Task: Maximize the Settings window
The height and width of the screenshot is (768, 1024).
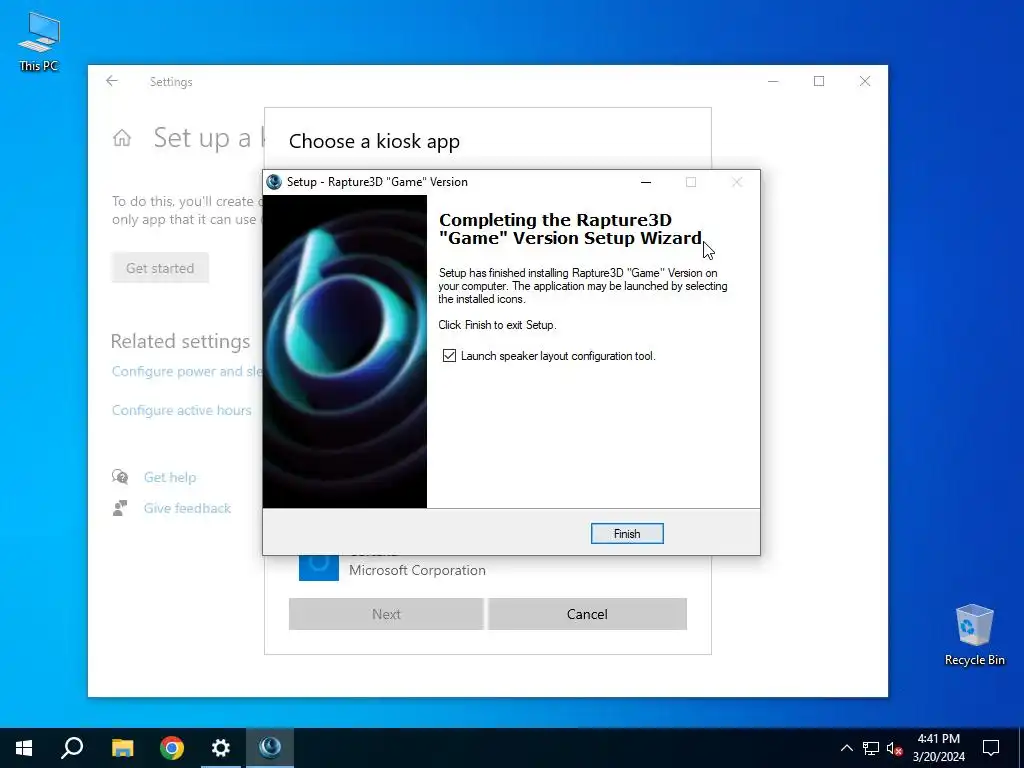Action: click(819, 81)
